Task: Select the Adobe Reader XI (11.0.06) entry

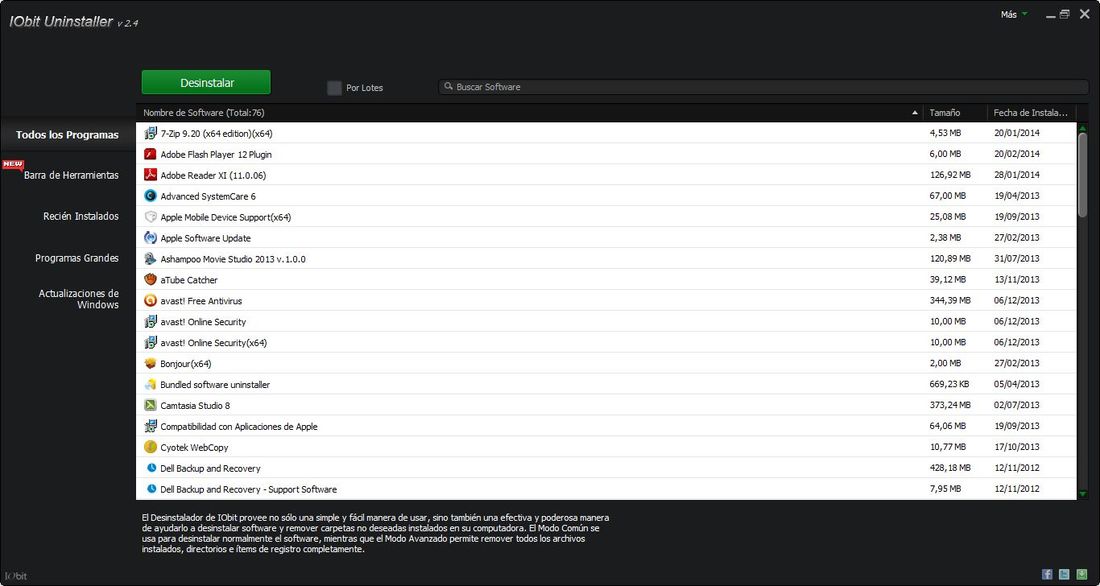Action: pyautogui.click(x=606, y=175)
